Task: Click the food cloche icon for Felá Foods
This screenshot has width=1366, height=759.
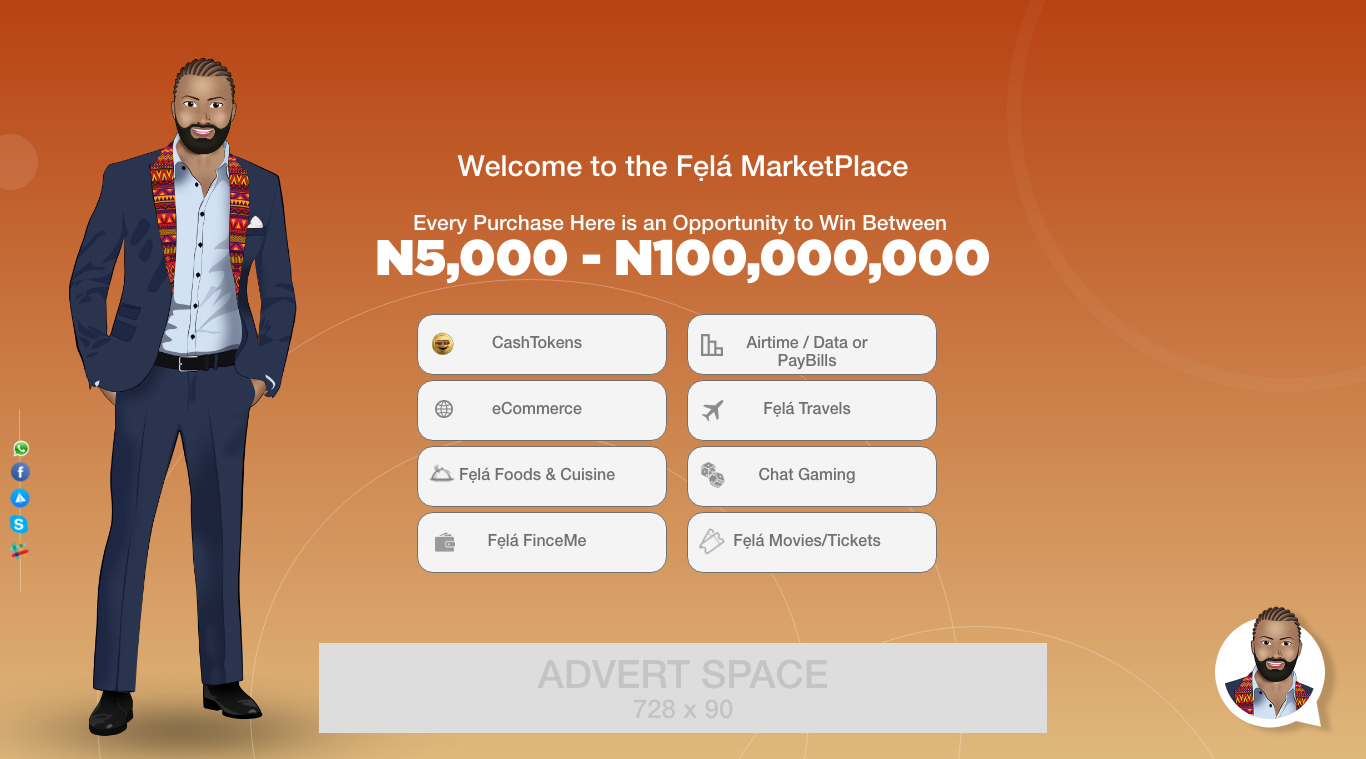Action: pyautogui.click(x=442, y=474)
